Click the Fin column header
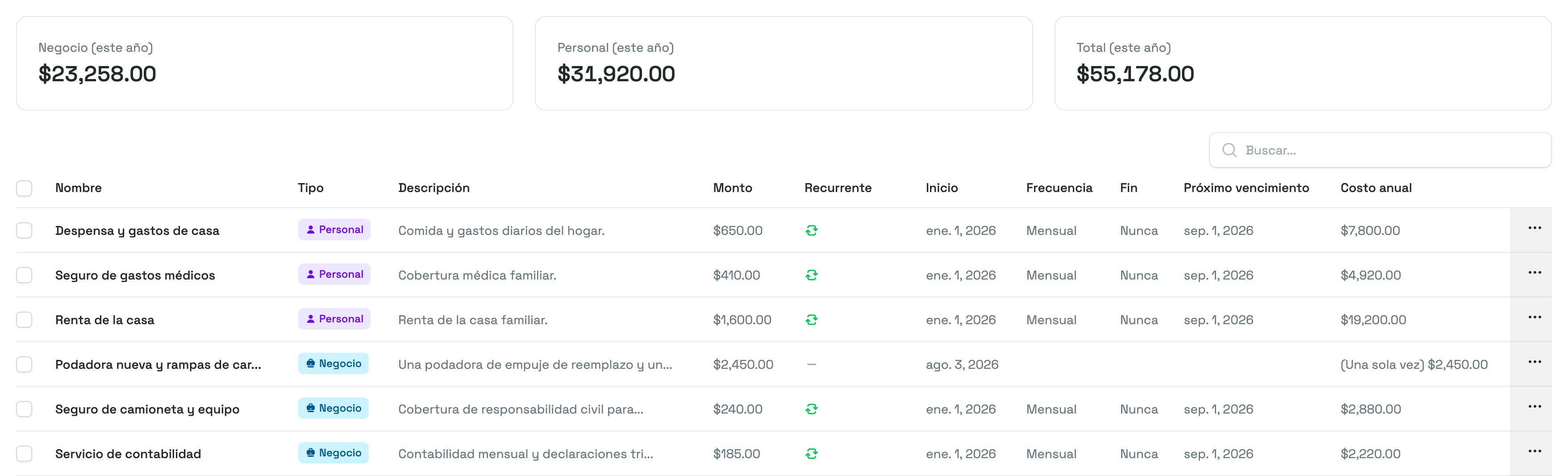1568x476 pixels. pos(1129,188)
